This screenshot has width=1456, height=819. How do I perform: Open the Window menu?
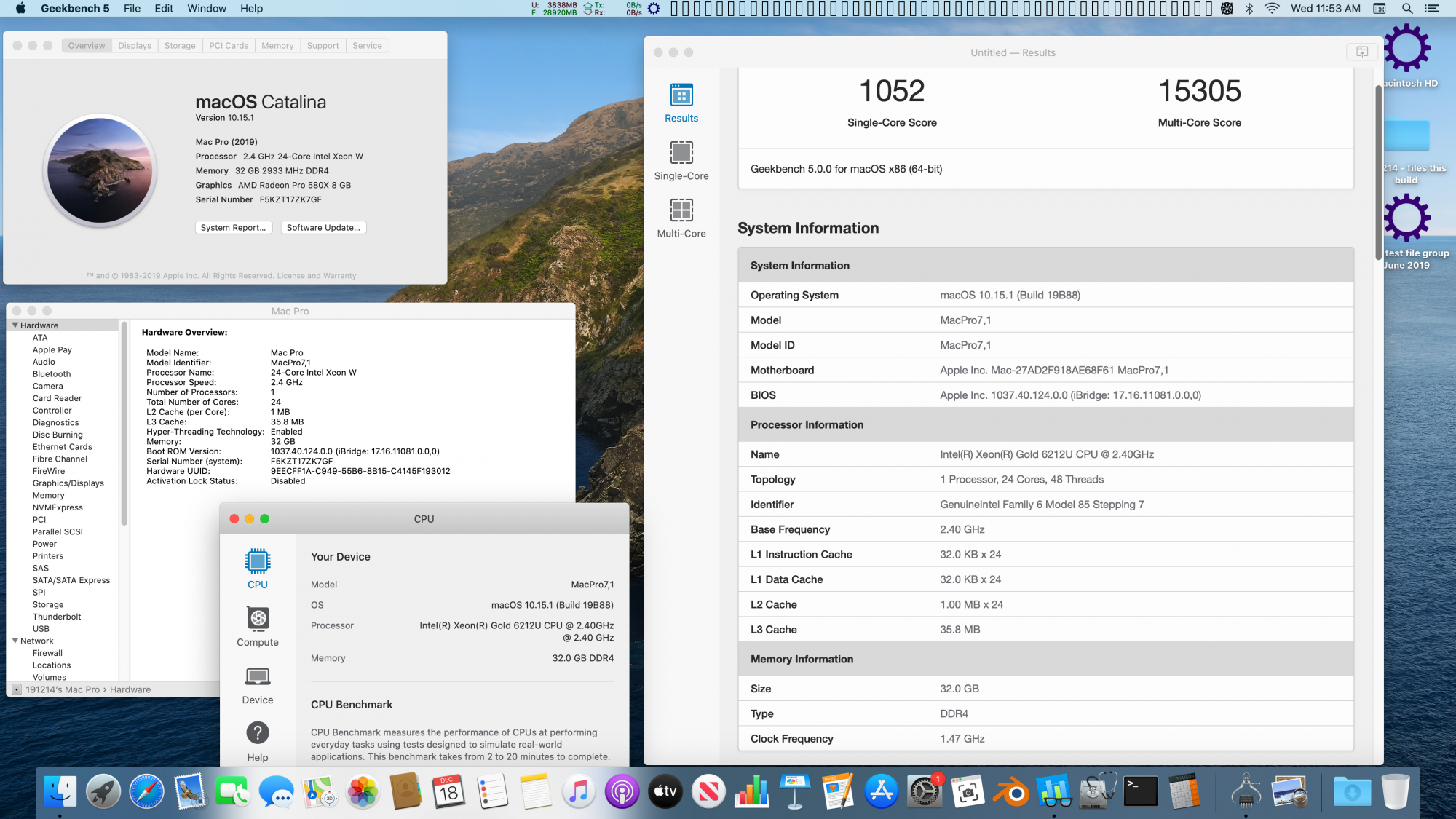click(207, 9)
